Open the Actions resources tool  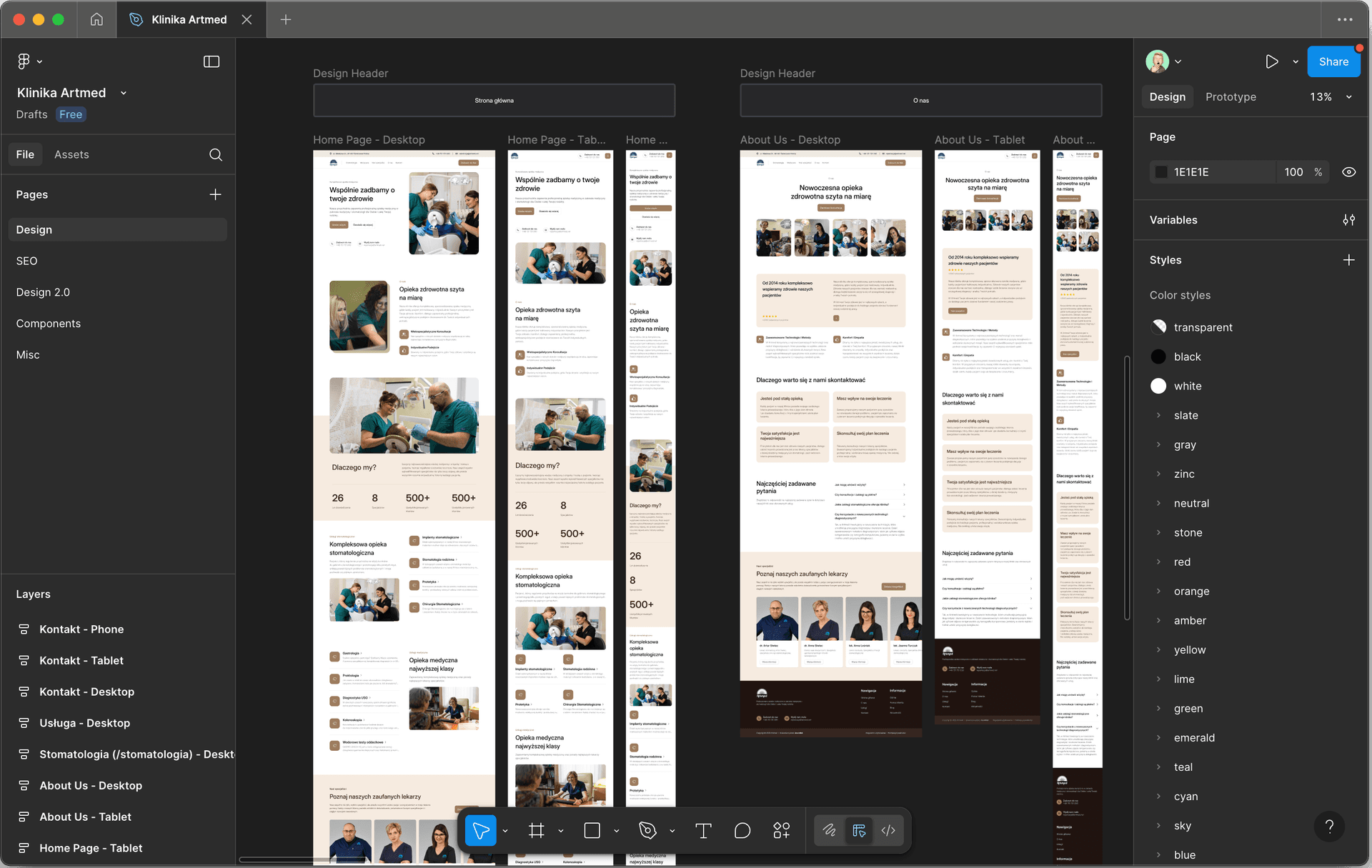pos(781,830)
